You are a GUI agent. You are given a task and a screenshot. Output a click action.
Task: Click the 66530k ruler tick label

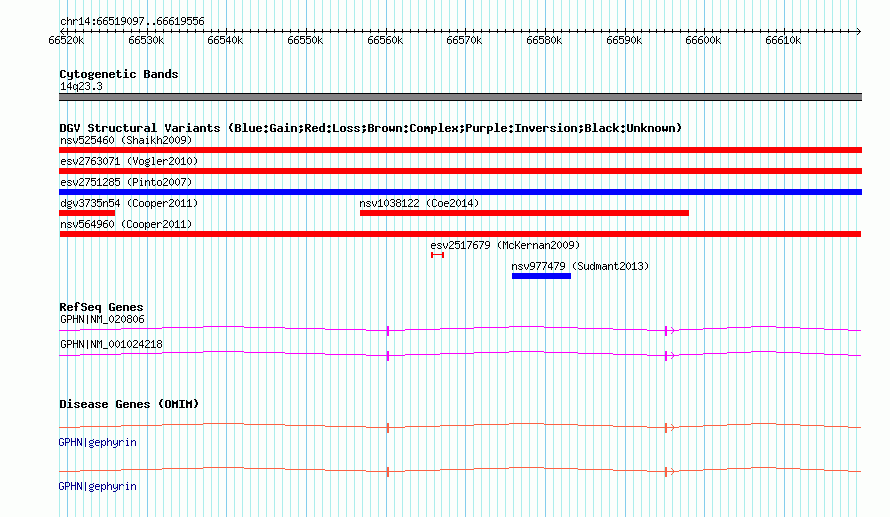[x=146, y=40]
